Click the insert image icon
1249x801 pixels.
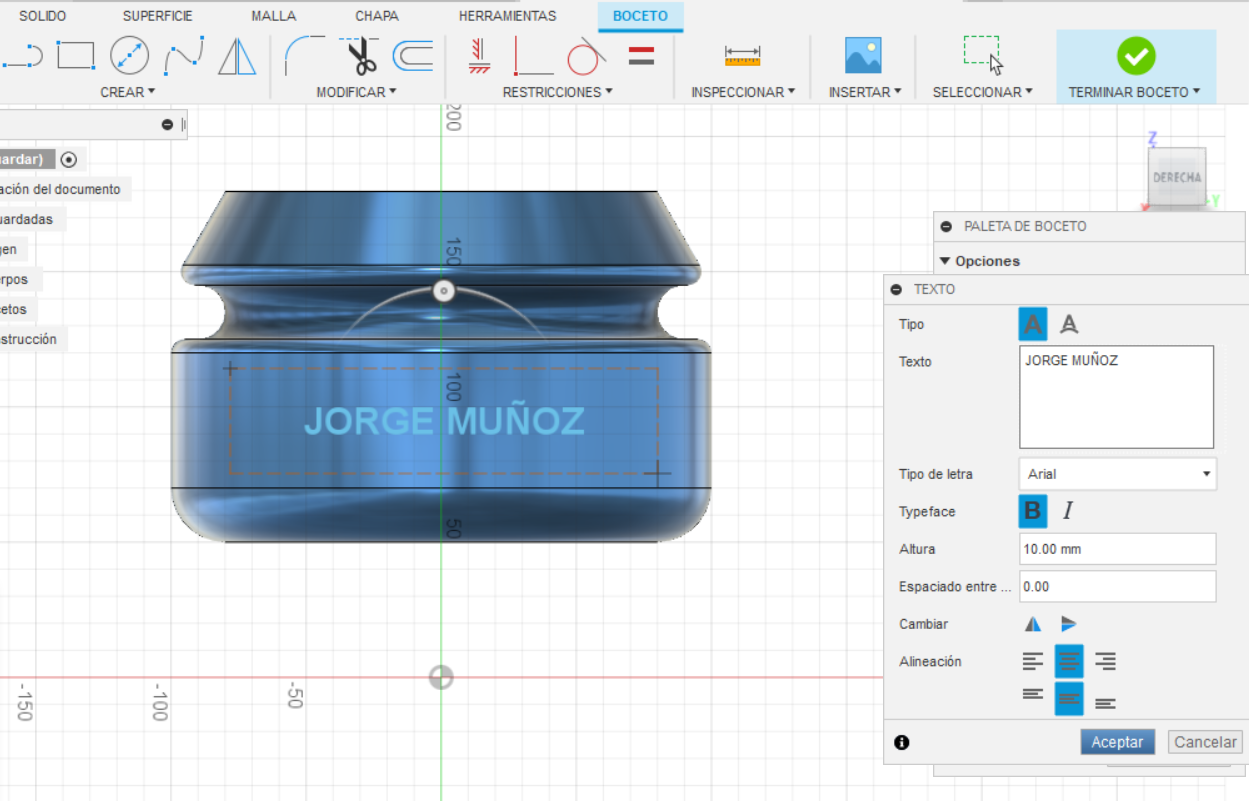[863, 56]
